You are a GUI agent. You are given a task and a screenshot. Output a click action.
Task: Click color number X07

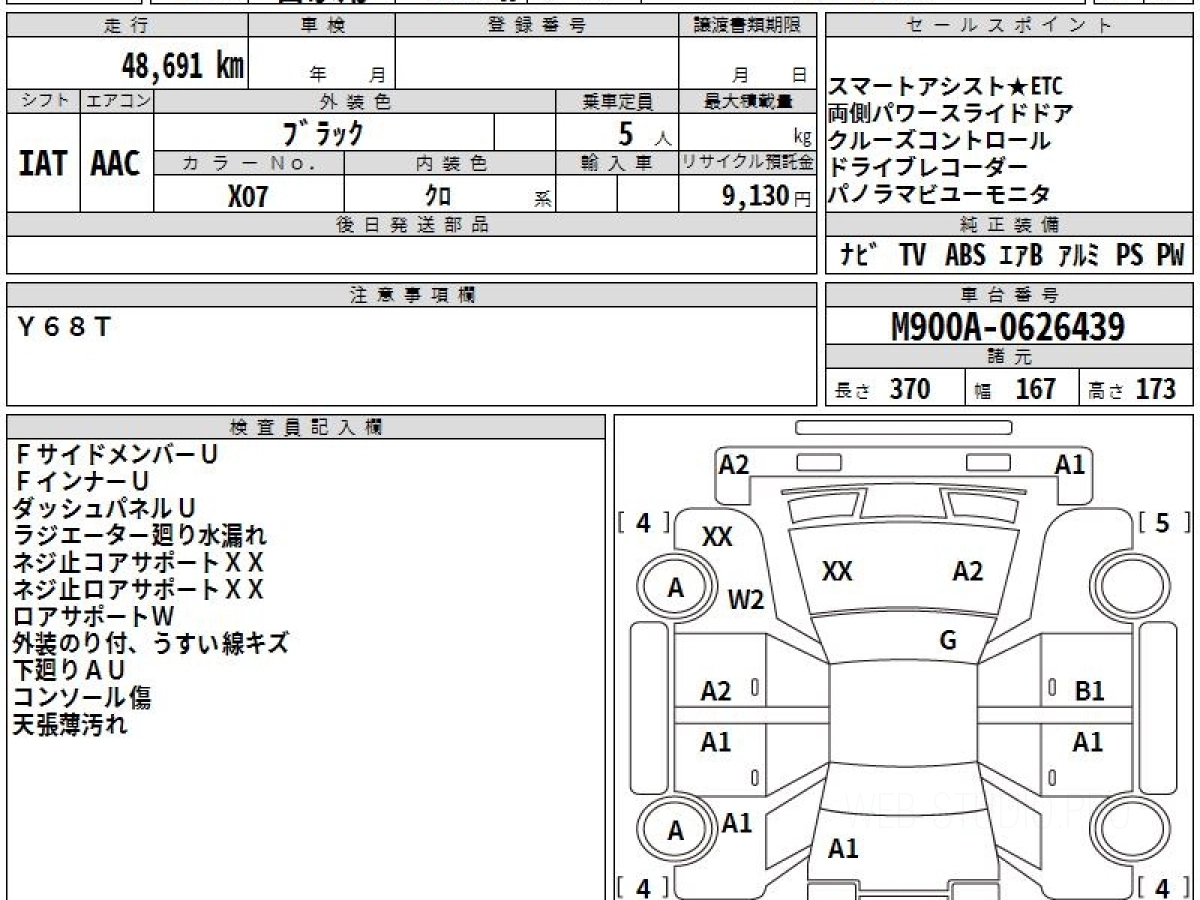(x=248, y=195)
